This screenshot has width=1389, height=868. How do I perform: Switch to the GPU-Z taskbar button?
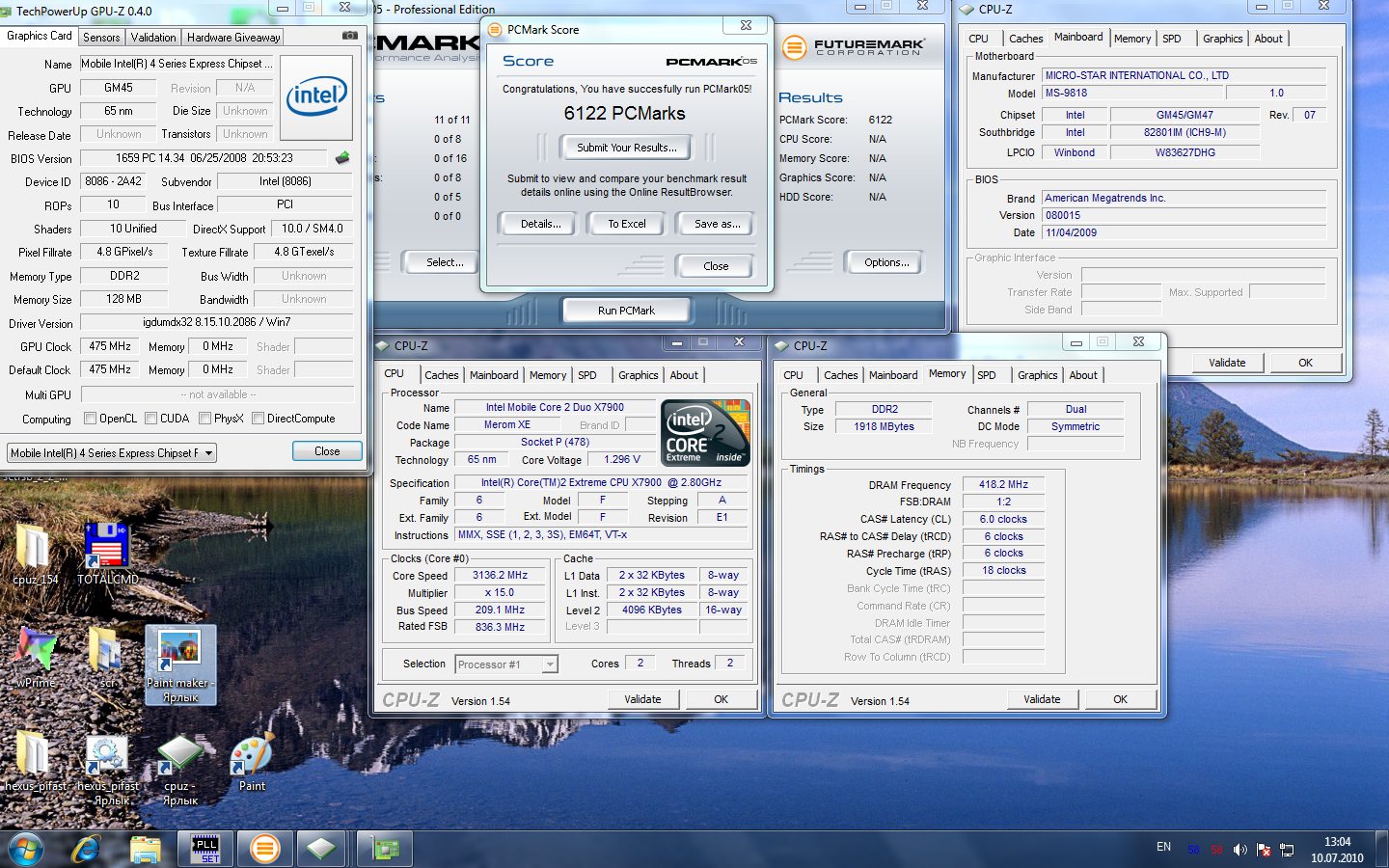386,849
